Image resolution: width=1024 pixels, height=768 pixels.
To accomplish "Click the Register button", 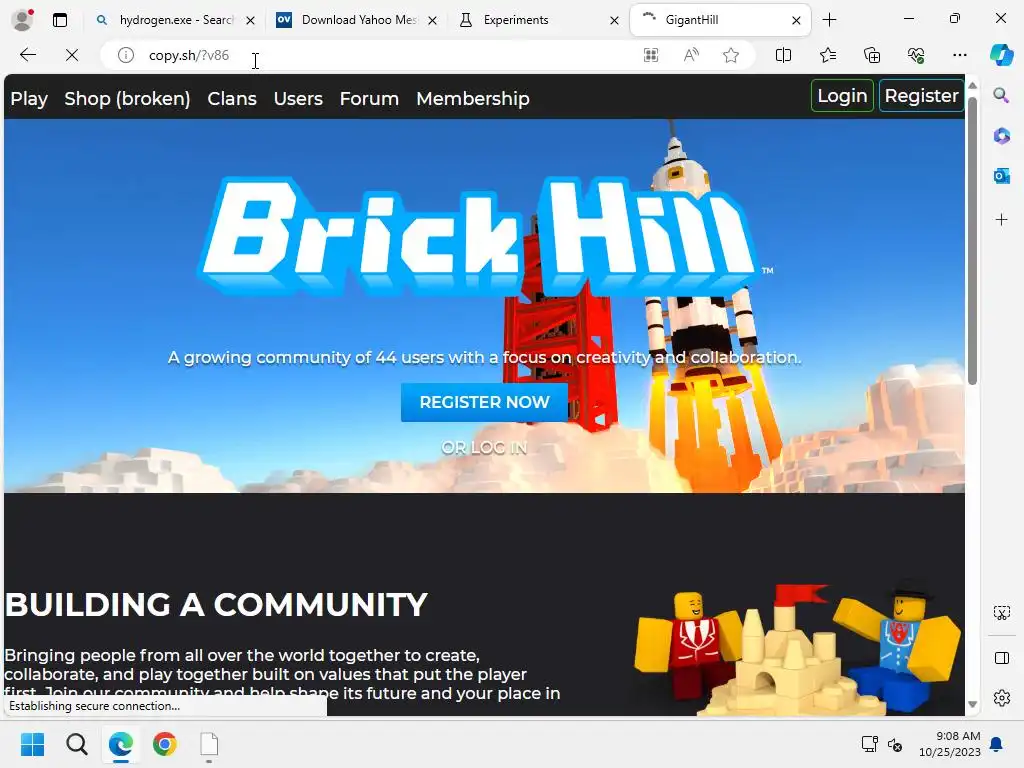I will coord(921,95).
